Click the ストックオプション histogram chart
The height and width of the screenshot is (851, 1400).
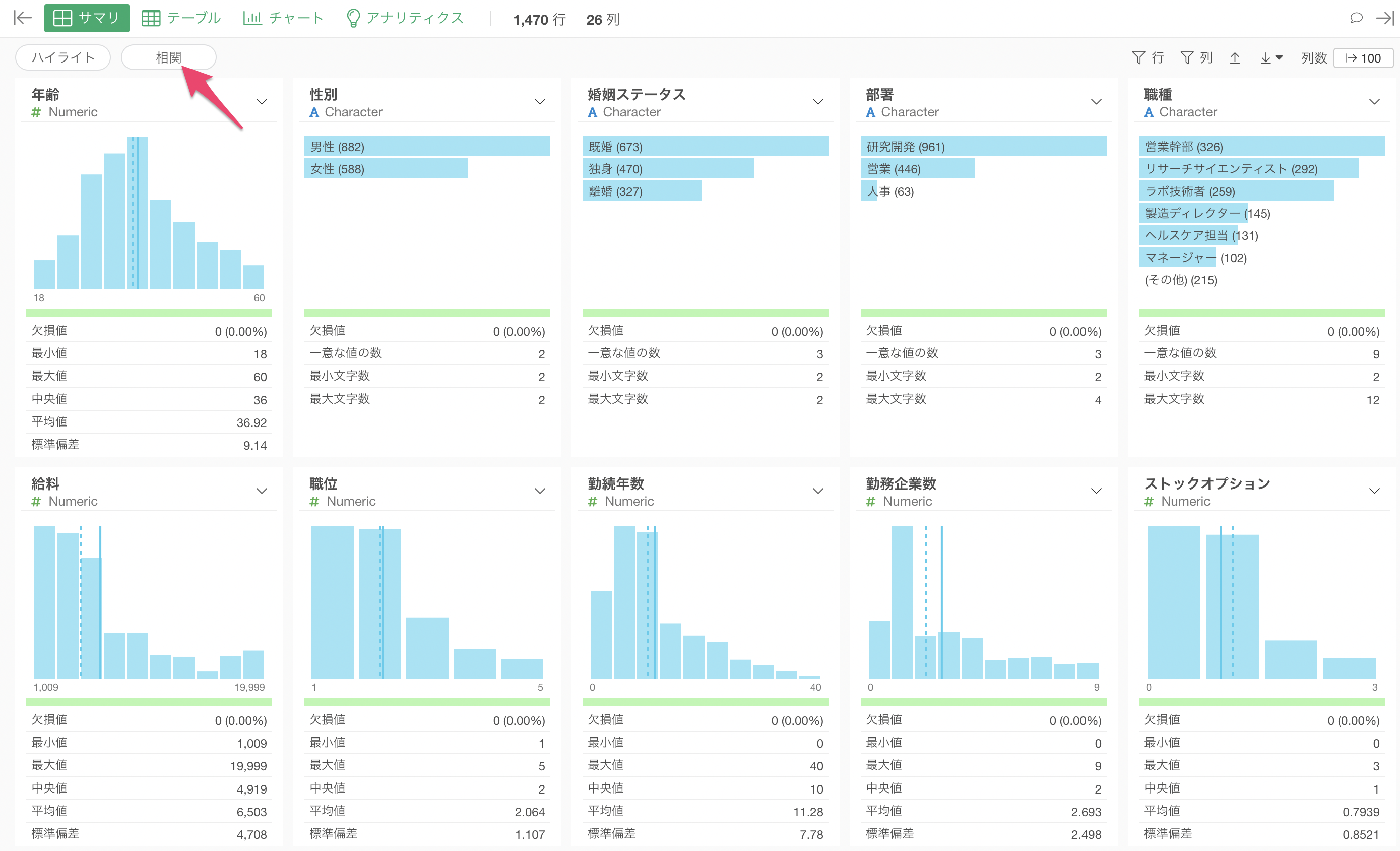click(1261, 602)
